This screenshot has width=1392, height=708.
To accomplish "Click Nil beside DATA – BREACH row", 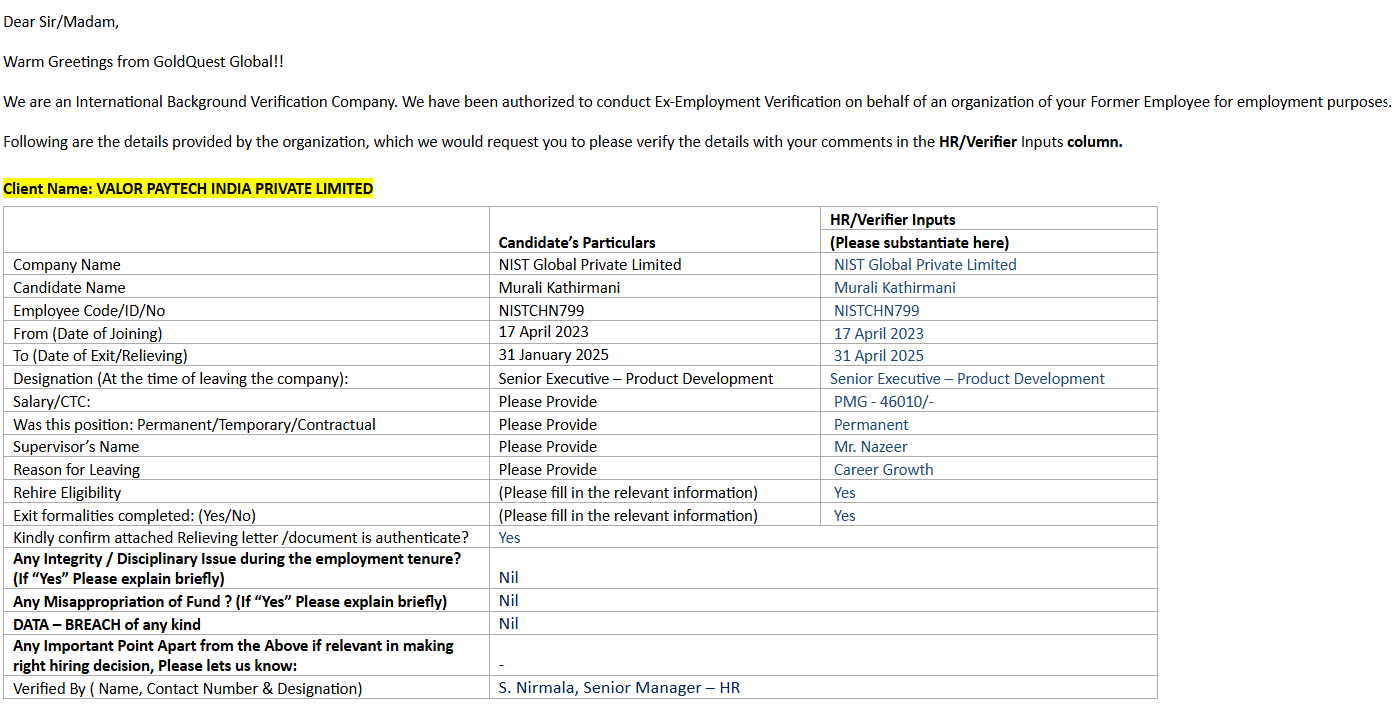I will [x=509, y=624].
